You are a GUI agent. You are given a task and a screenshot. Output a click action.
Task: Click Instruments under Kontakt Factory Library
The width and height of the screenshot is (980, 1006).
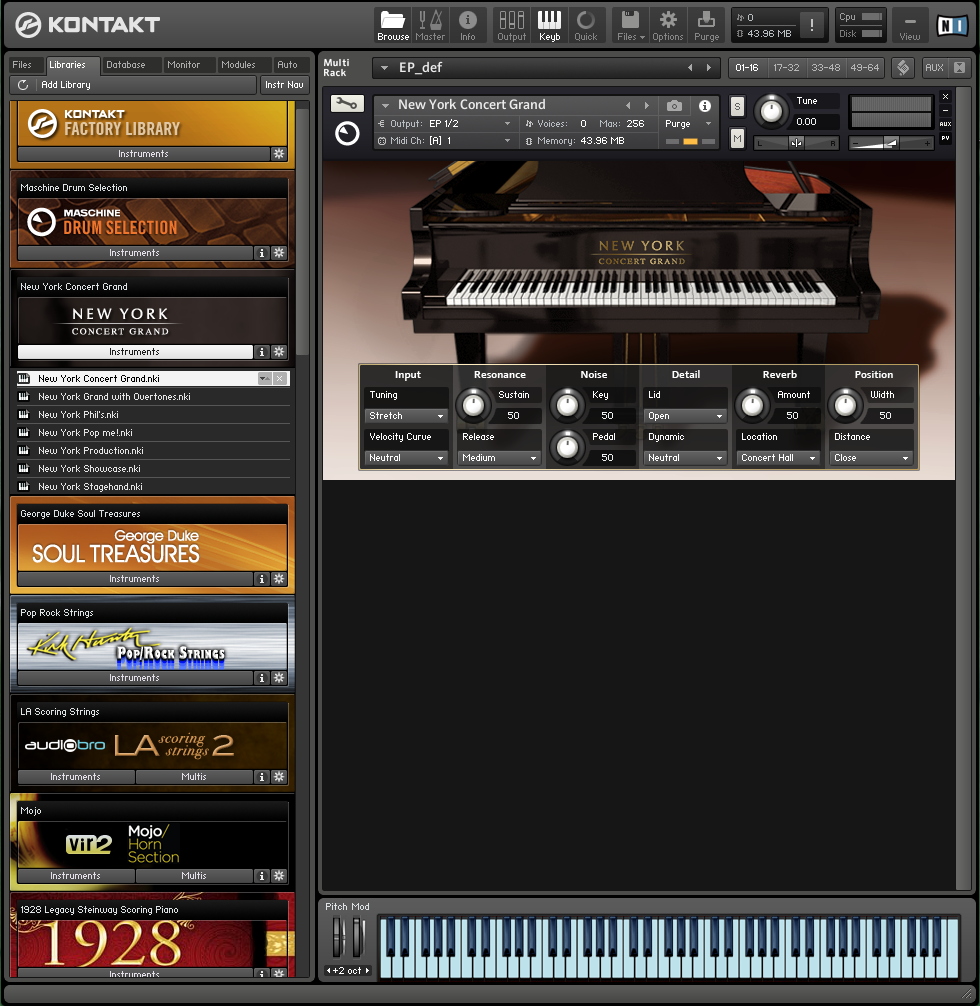[143, 153]
